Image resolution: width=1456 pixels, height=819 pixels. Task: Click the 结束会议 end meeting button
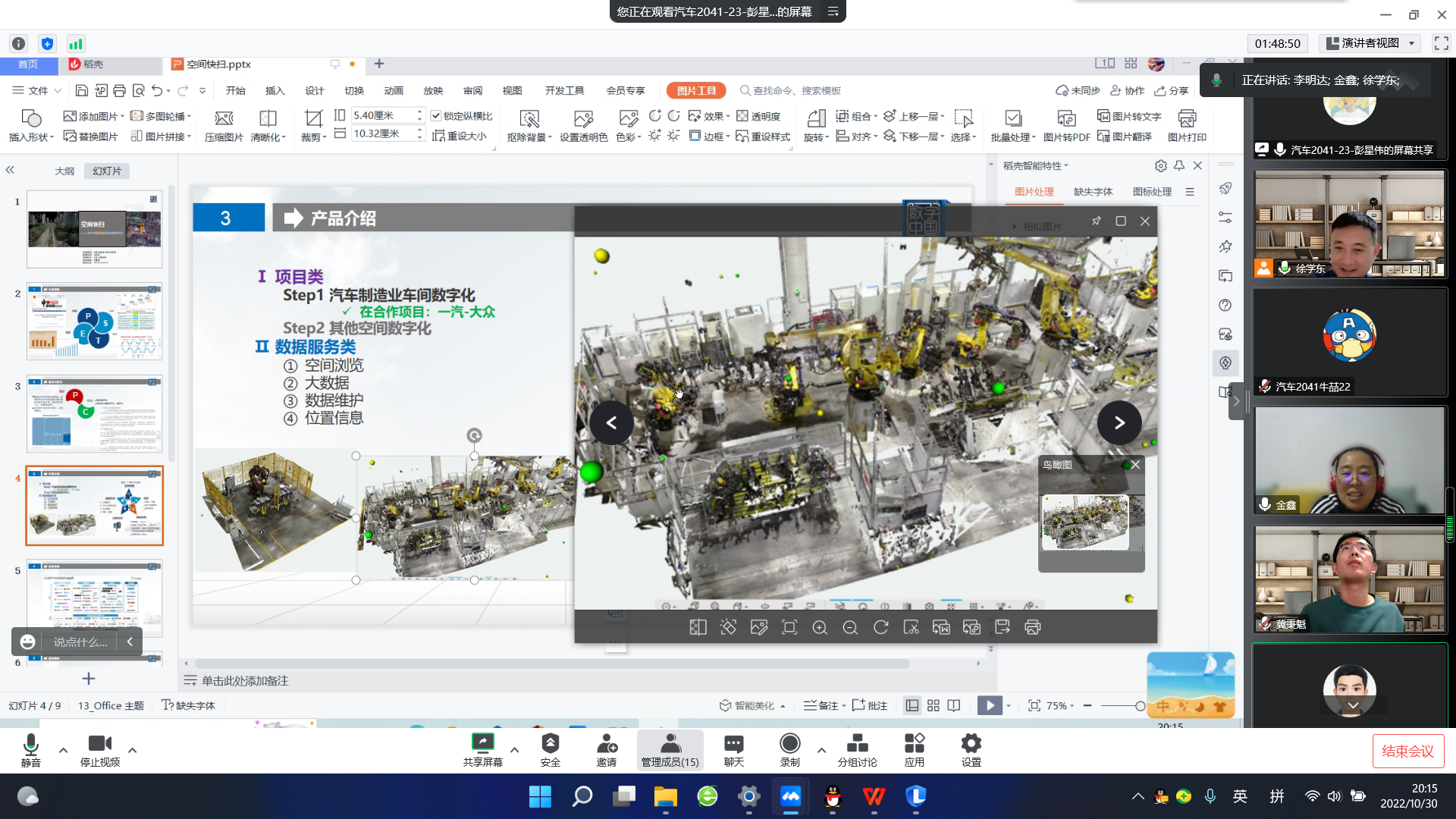[1407, 751]
